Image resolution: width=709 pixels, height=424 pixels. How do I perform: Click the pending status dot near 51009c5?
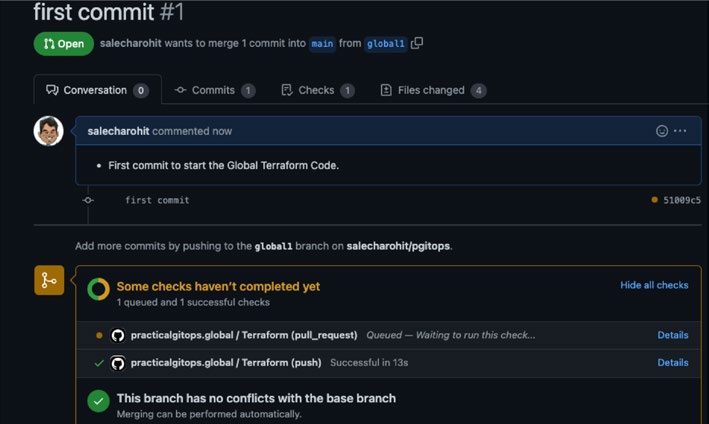pos(654,200)
